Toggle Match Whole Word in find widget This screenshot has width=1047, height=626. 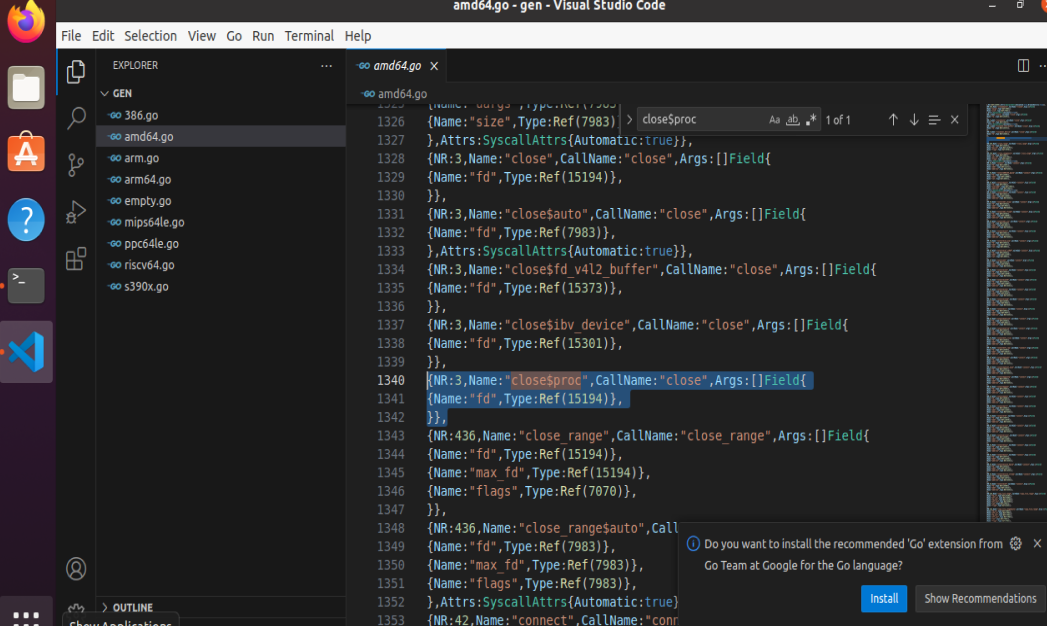(x=793, y=120)
